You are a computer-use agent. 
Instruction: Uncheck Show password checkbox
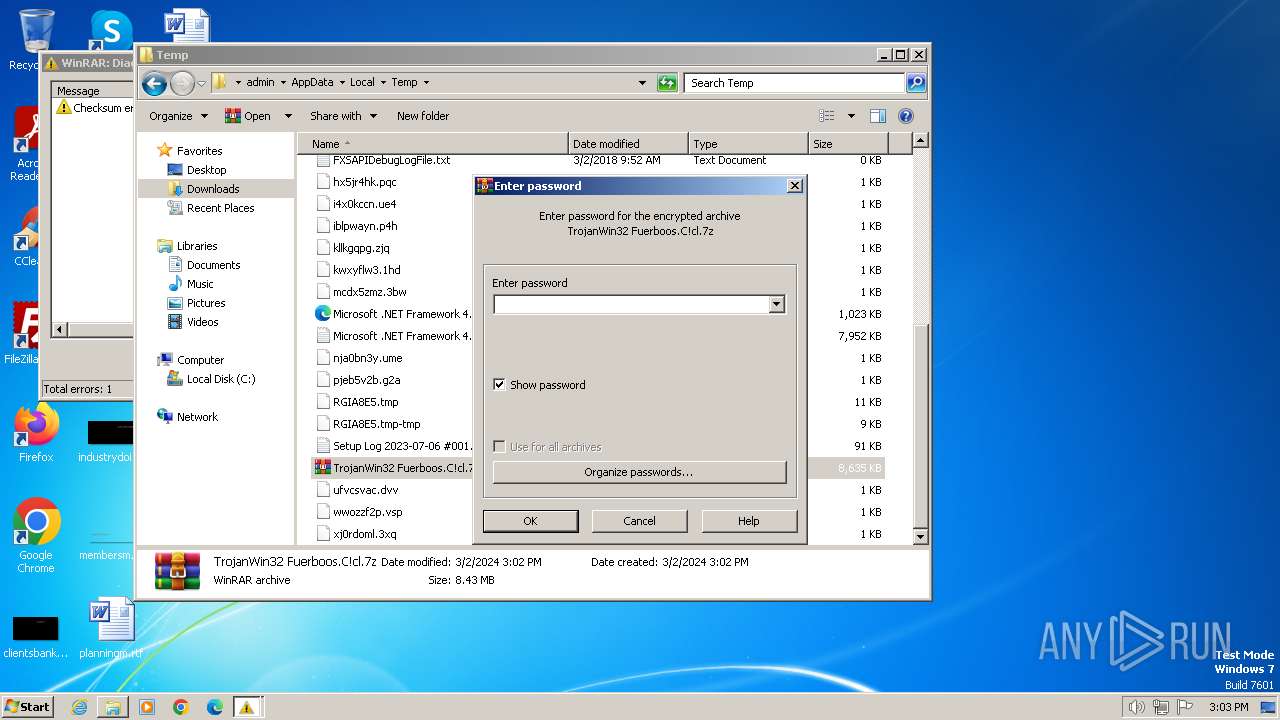[499, 385]
